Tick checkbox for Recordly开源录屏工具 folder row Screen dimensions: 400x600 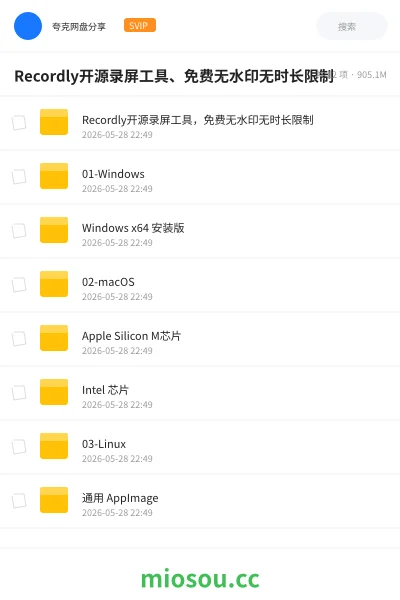coord(19,123)
